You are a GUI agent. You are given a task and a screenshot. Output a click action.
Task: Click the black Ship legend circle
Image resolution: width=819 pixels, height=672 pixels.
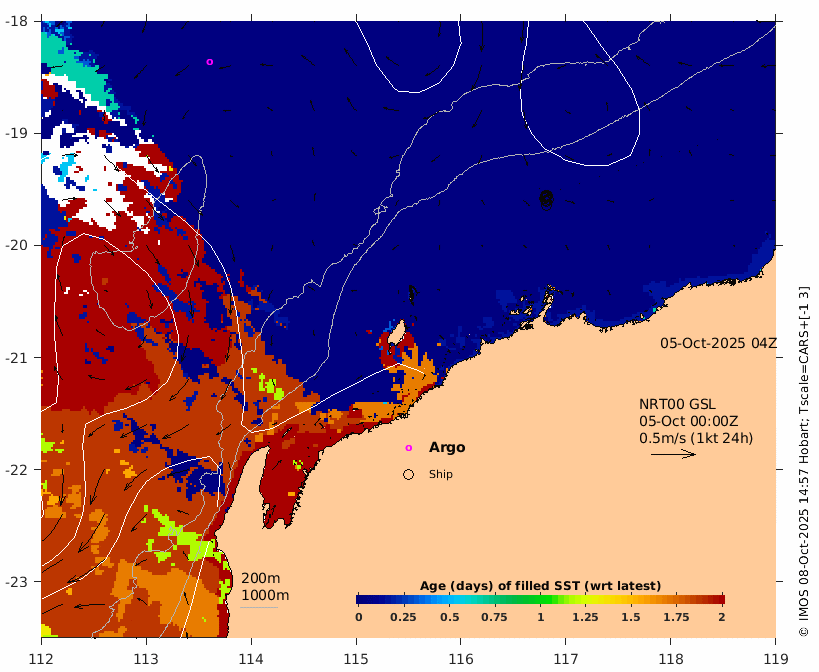pos(408,474)
